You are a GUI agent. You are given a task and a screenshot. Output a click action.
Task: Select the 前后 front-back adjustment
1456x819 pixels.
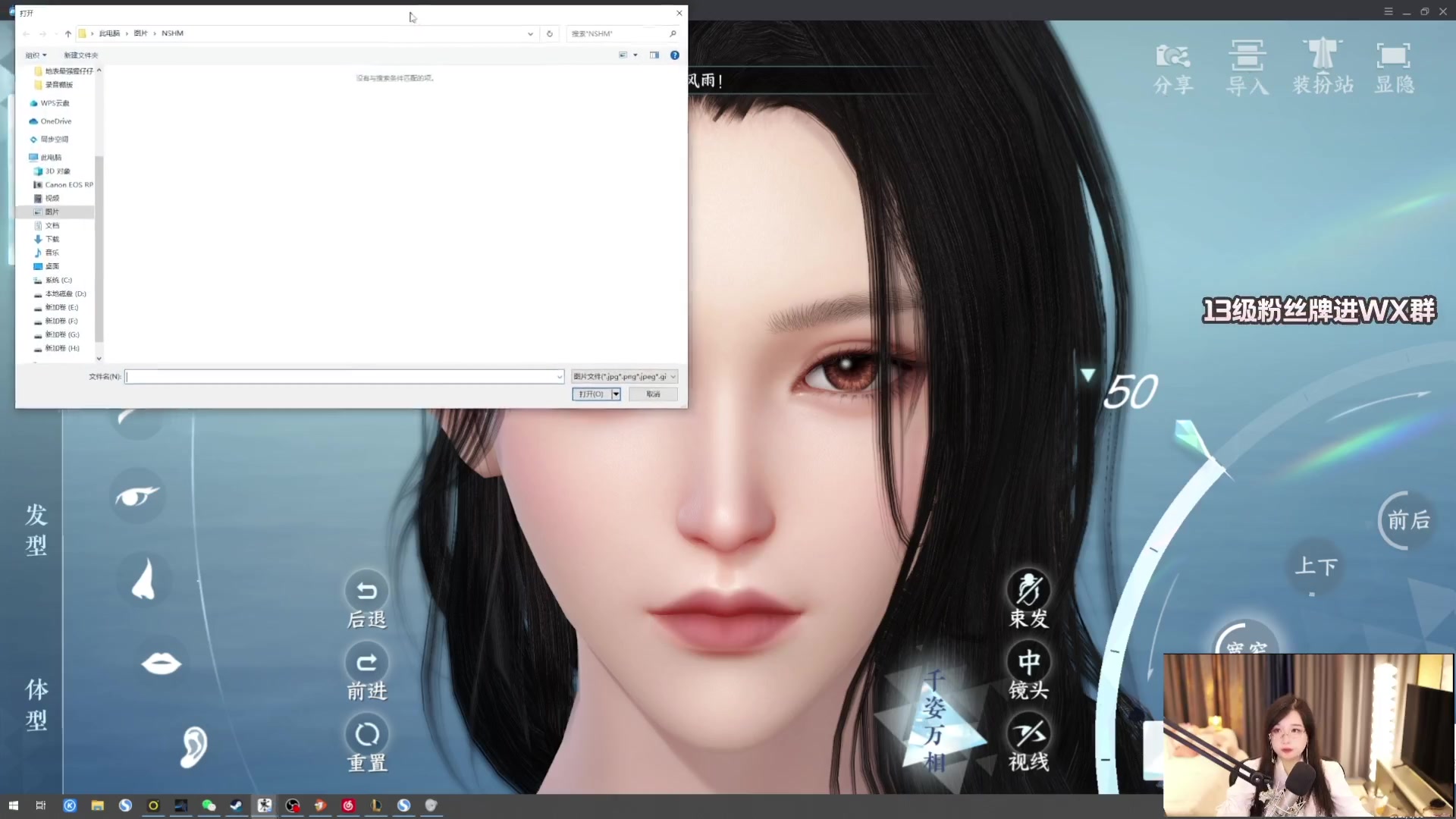pyautogui.click(x=1407, y=520)
